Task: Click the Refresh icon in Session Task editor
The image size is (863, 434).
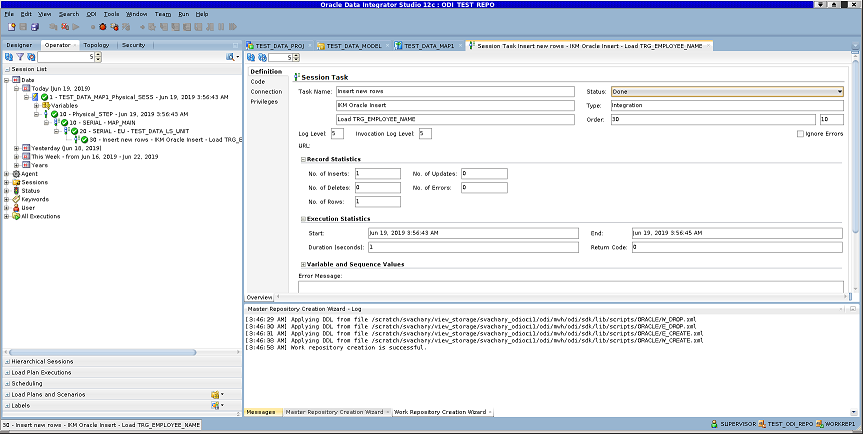Action: click(x=251, y=57)
